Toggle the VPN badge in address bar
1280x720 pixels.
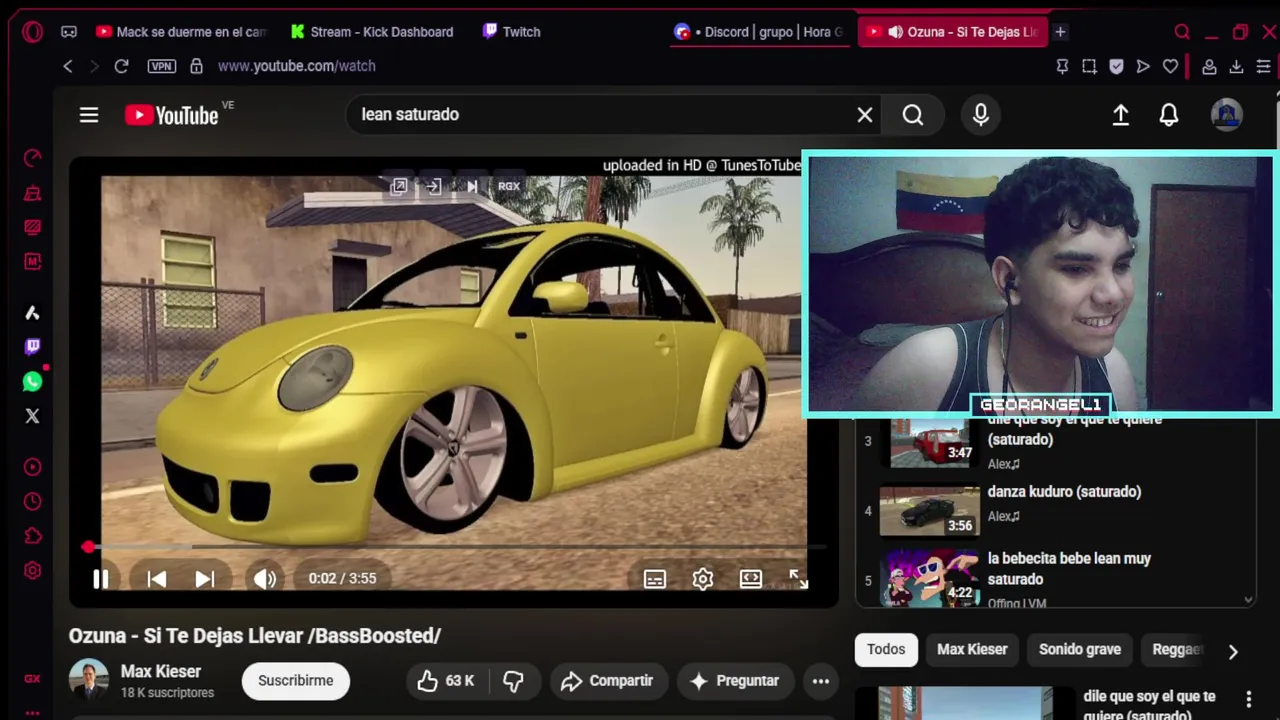point(162,66)
